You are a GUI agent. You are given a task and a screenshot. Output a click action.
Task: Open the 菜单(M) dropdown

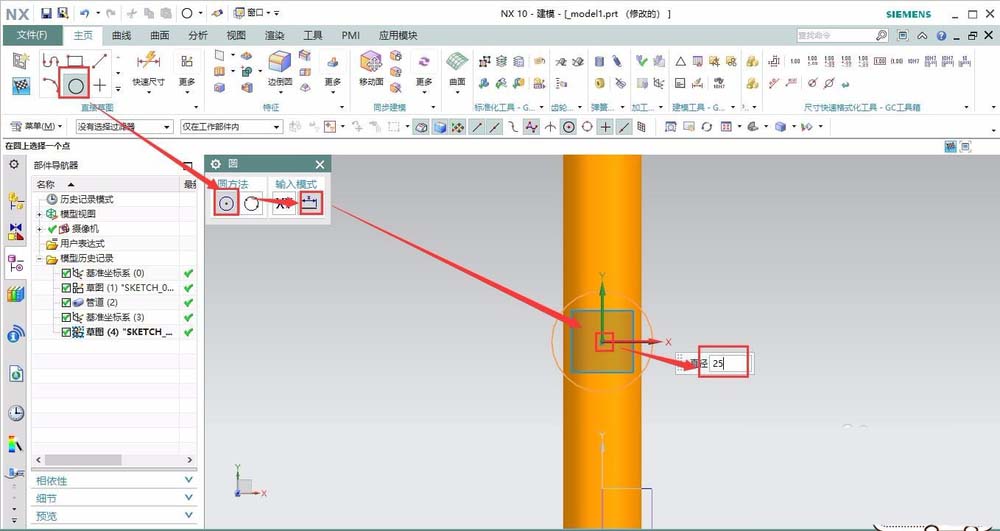pyautogui.click(x=37, y=127)
